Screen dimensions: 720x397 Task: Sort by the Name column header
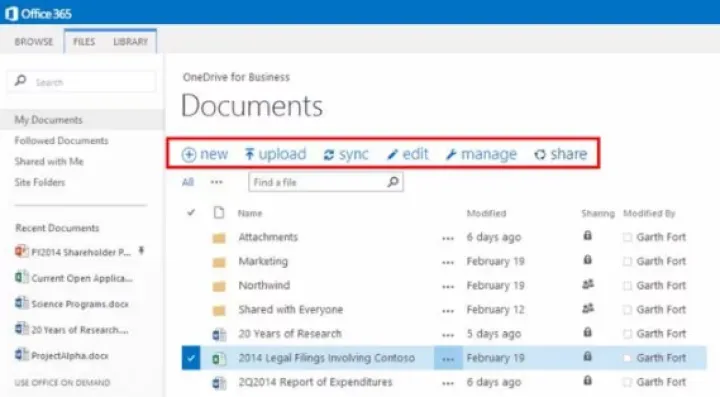250,213
